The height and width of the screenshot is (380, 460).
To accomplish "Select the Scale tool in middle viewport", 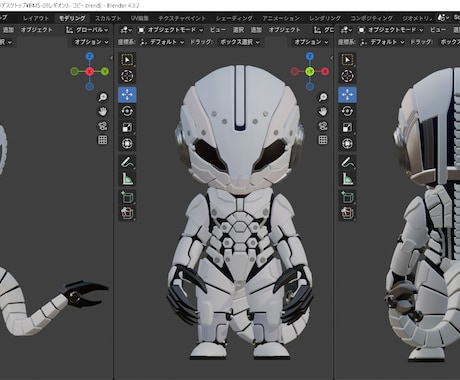I will coord(127,127).
